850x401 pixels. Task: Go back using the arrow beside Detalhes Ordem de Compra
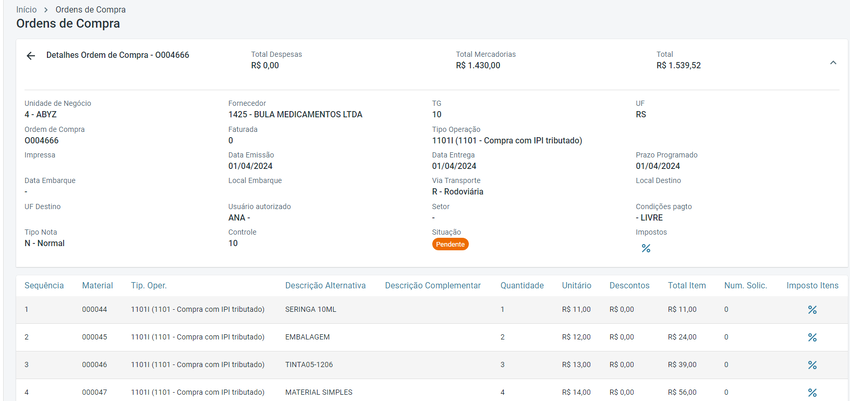tap(31, 56)
